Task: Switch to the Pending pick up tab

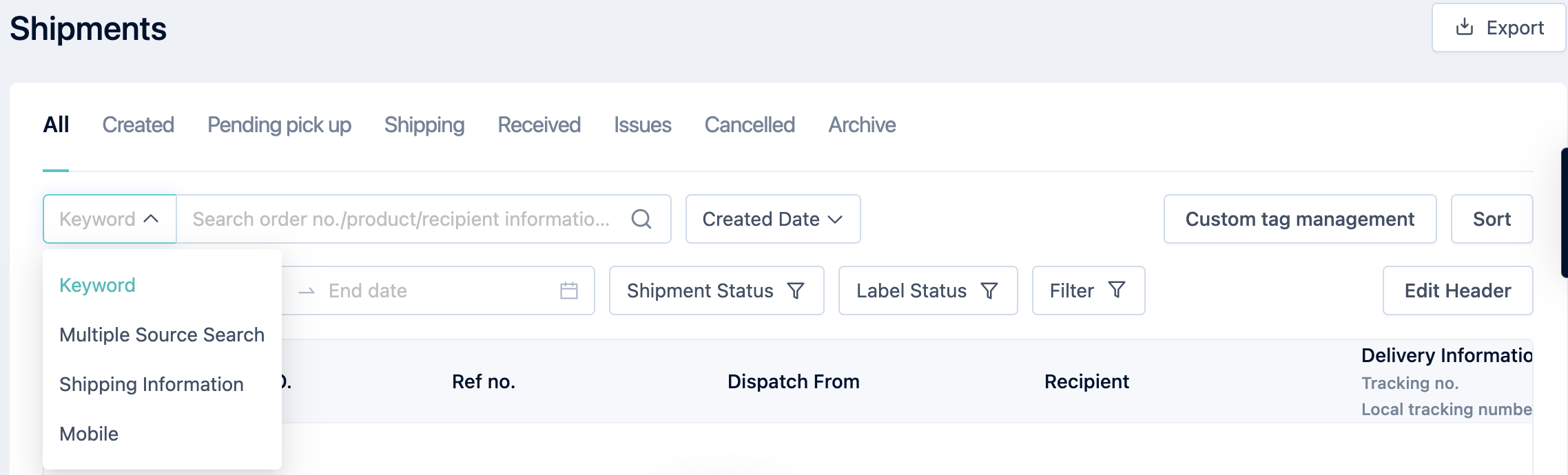Action: (279, 125)
